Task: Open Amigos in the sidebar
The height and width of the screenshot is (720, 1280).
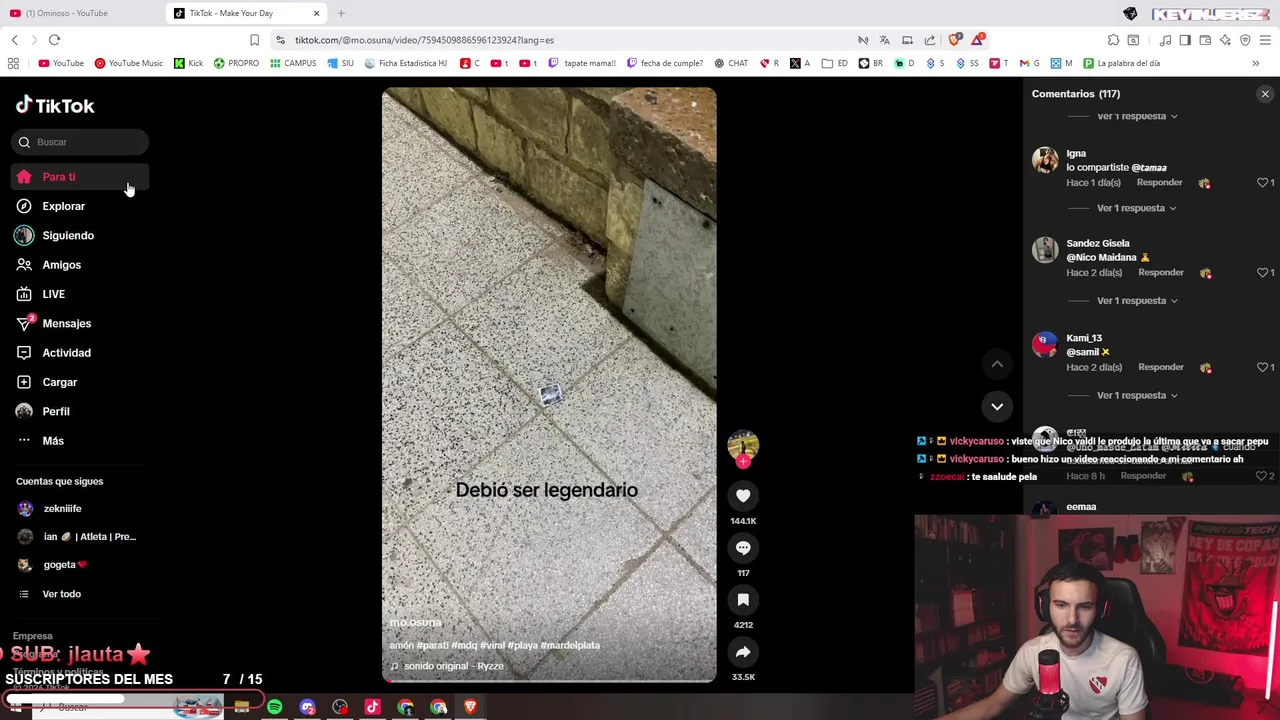Action: click(x=61, y=265)
